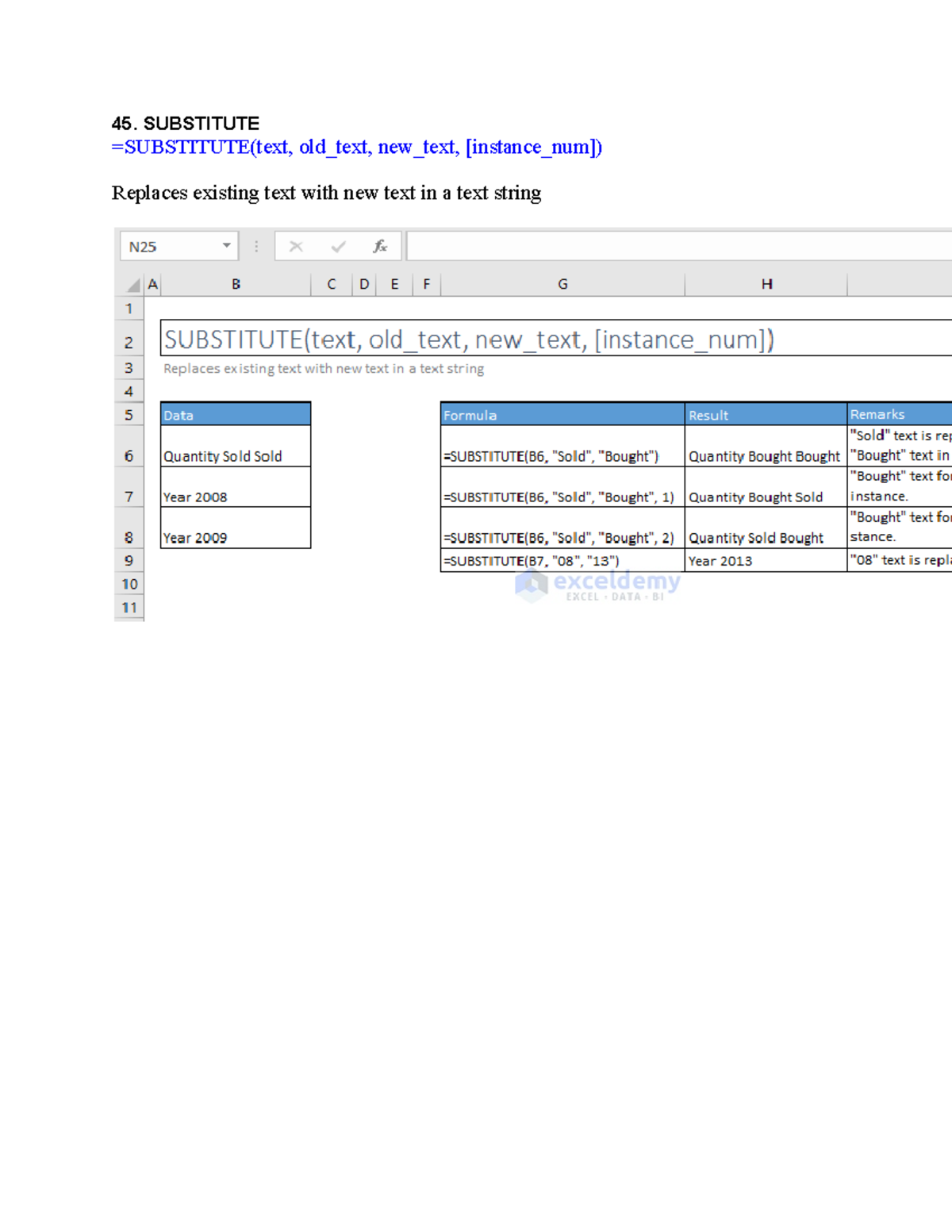
Task: Click formula =SUBSTITUTE(B7, "08", "13")
Action: pyautogui.click(x=562, y=561)
